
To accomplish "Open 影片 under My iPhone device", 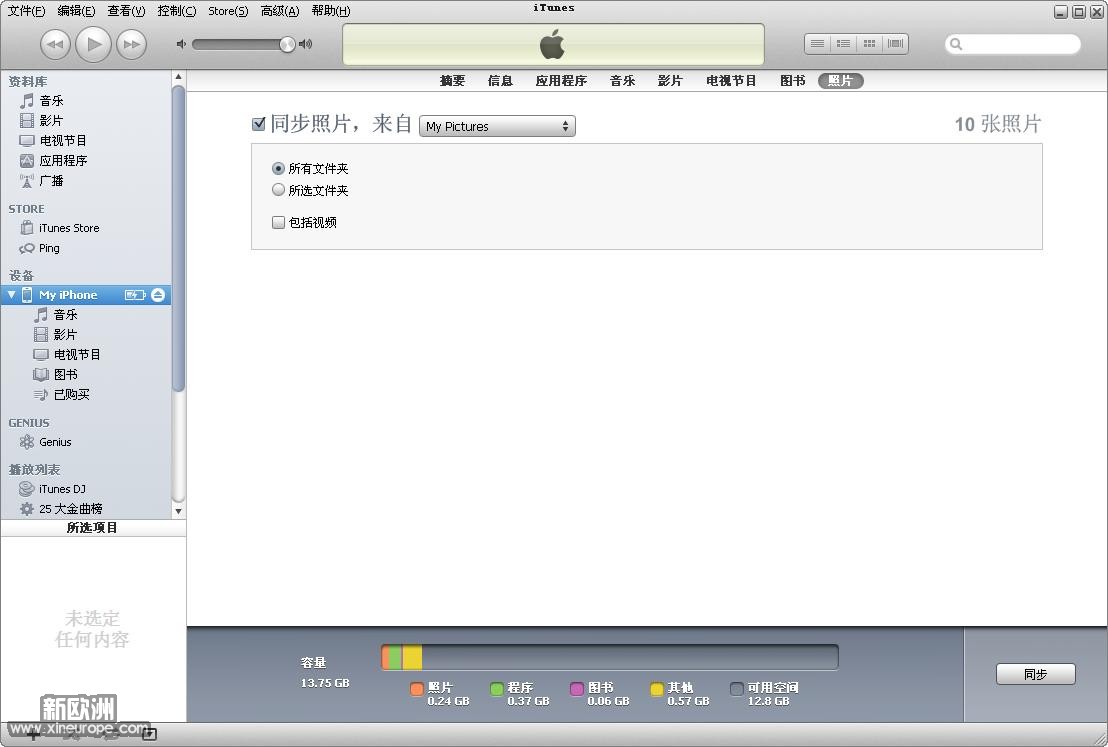I will tap(56, 334).
